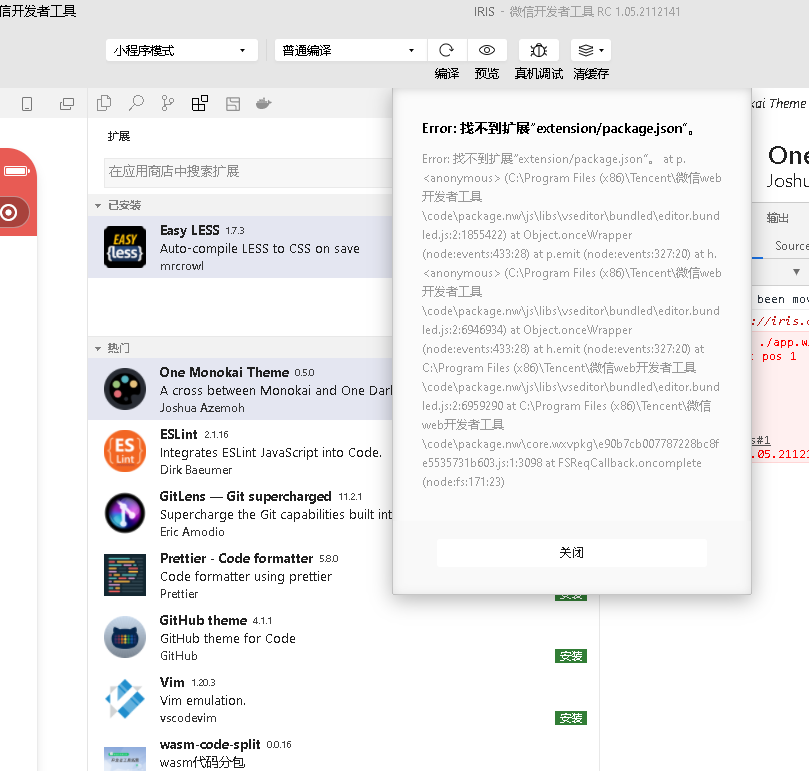The image size is (809, 771).
Task: Click the layout panel icon
Action: click(233, 104)
